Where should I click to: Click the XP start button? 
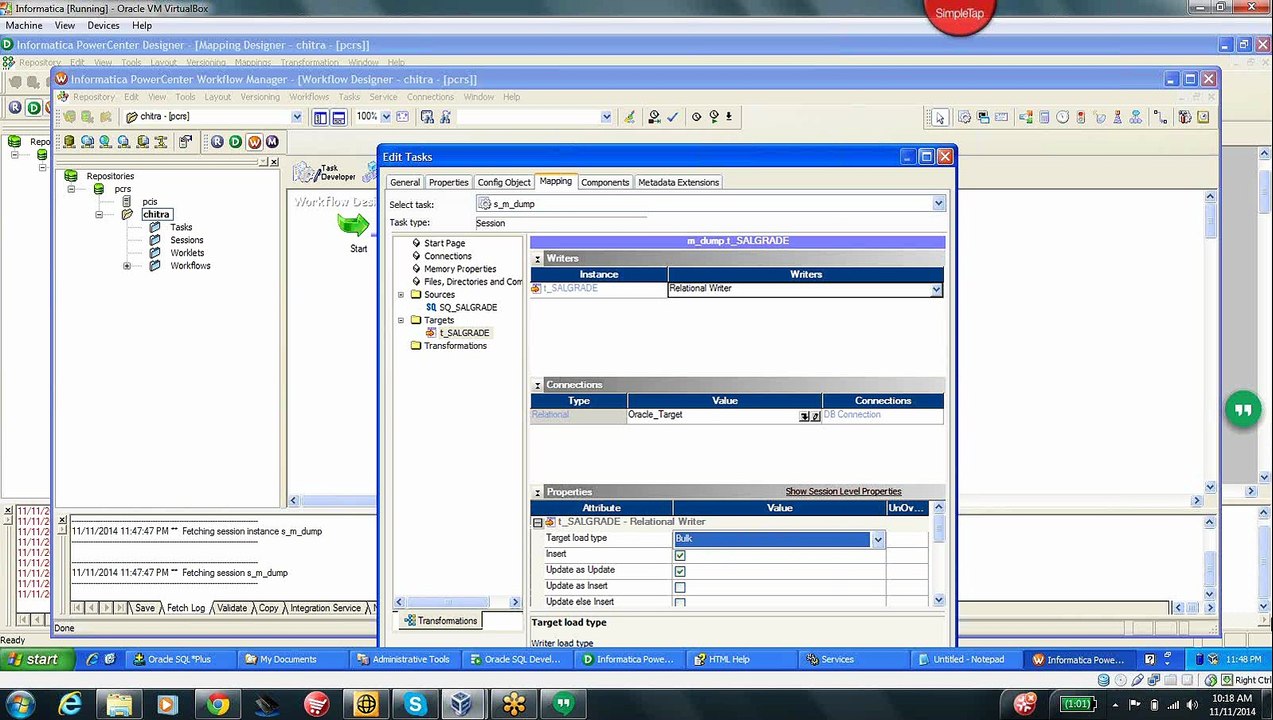coord(37,659)
